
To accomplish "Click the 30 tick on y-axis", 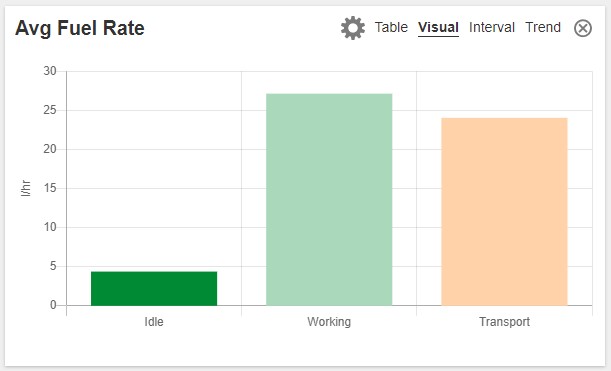I will 50,71.
